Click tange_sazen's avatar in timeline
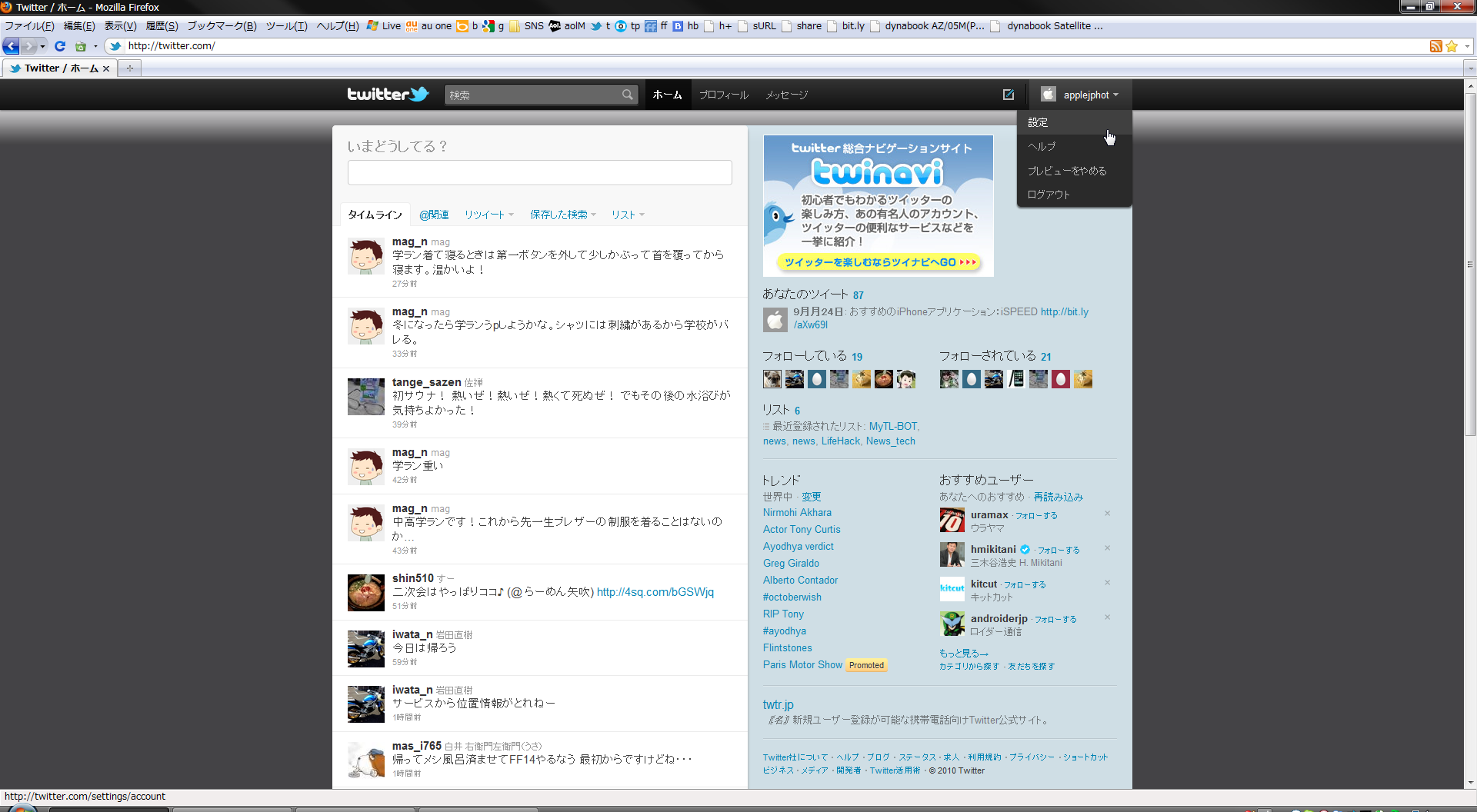This screenshot has height=812, width=1477. click(x=366, y=397)
